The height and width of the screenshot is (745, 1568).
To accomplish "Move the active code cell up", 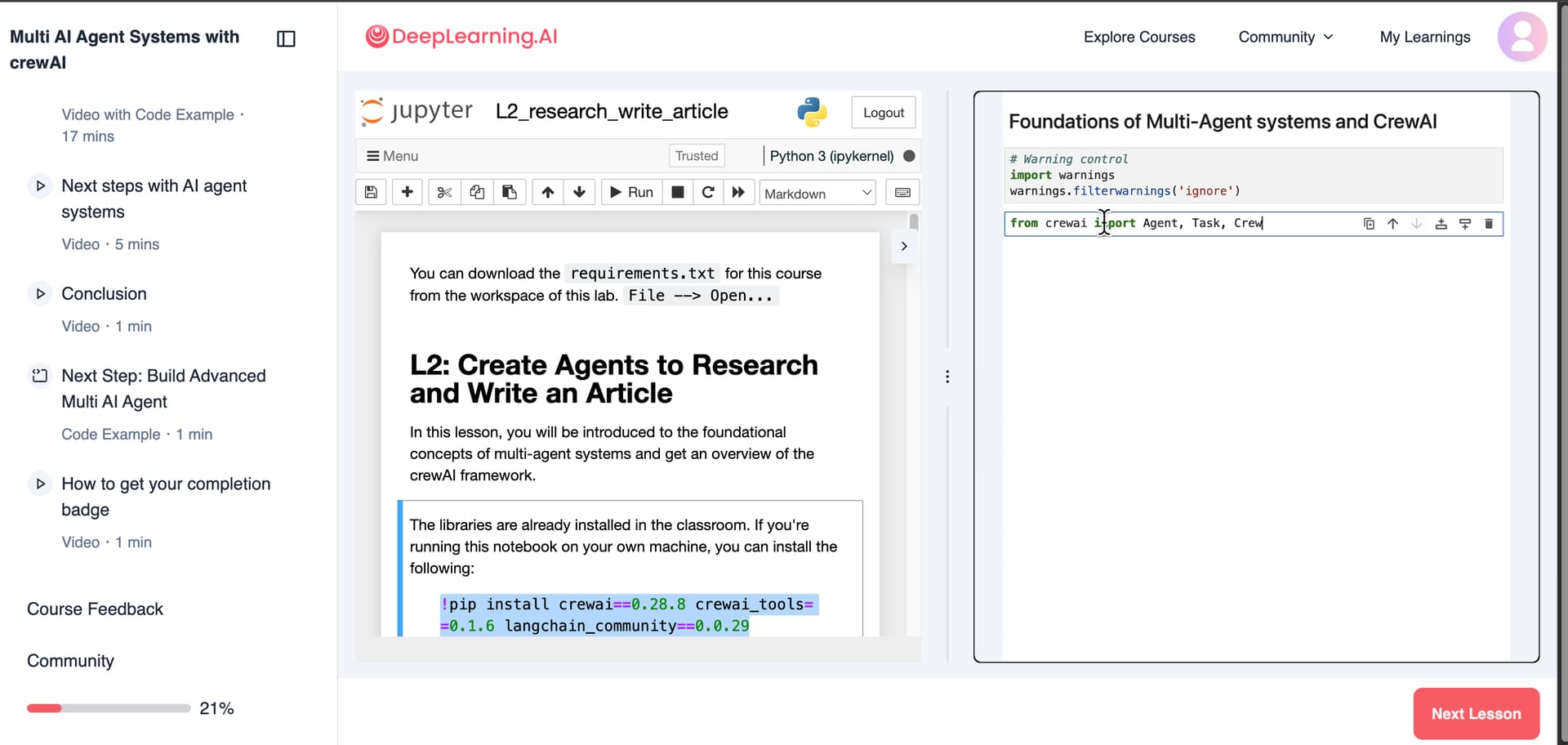I will point(1392,224).
